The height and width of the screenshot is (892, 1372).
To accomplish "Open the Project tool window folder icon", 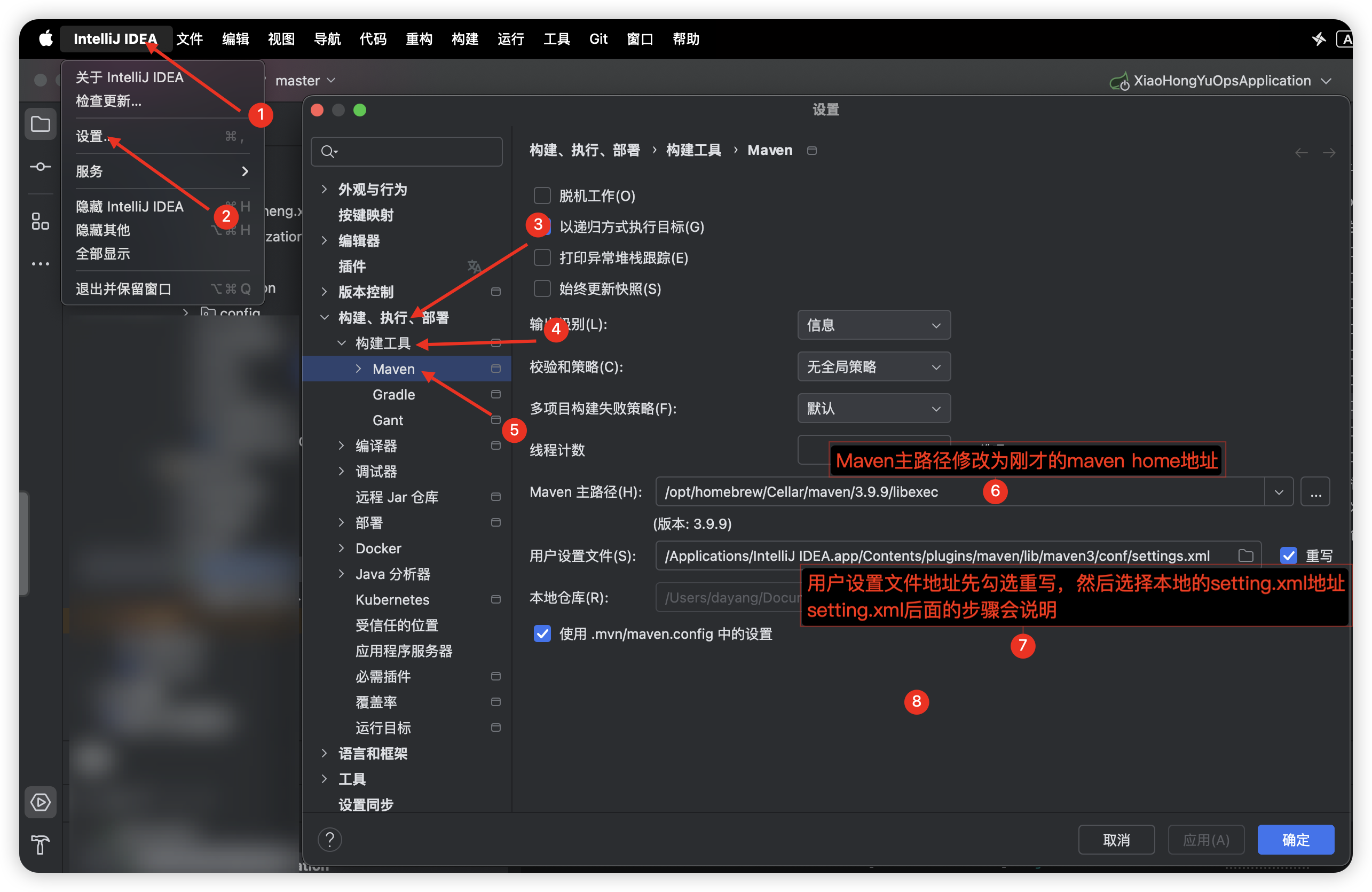I will [x=41, y=124].
